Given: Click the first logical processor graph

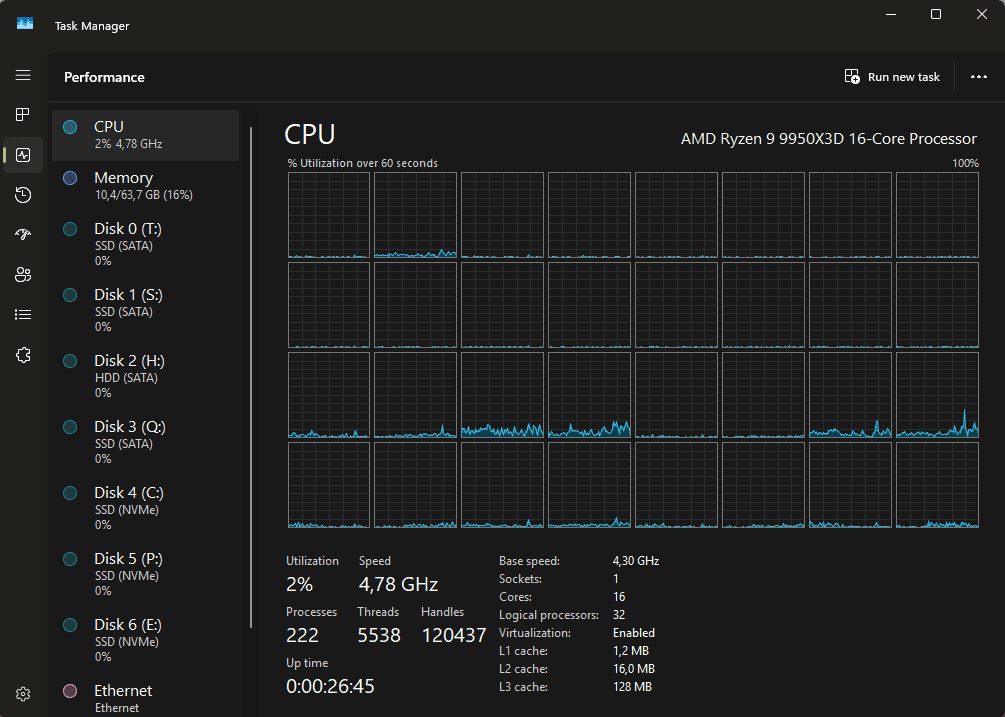Looking at the screenshot, I should click(x=329, y=215).
